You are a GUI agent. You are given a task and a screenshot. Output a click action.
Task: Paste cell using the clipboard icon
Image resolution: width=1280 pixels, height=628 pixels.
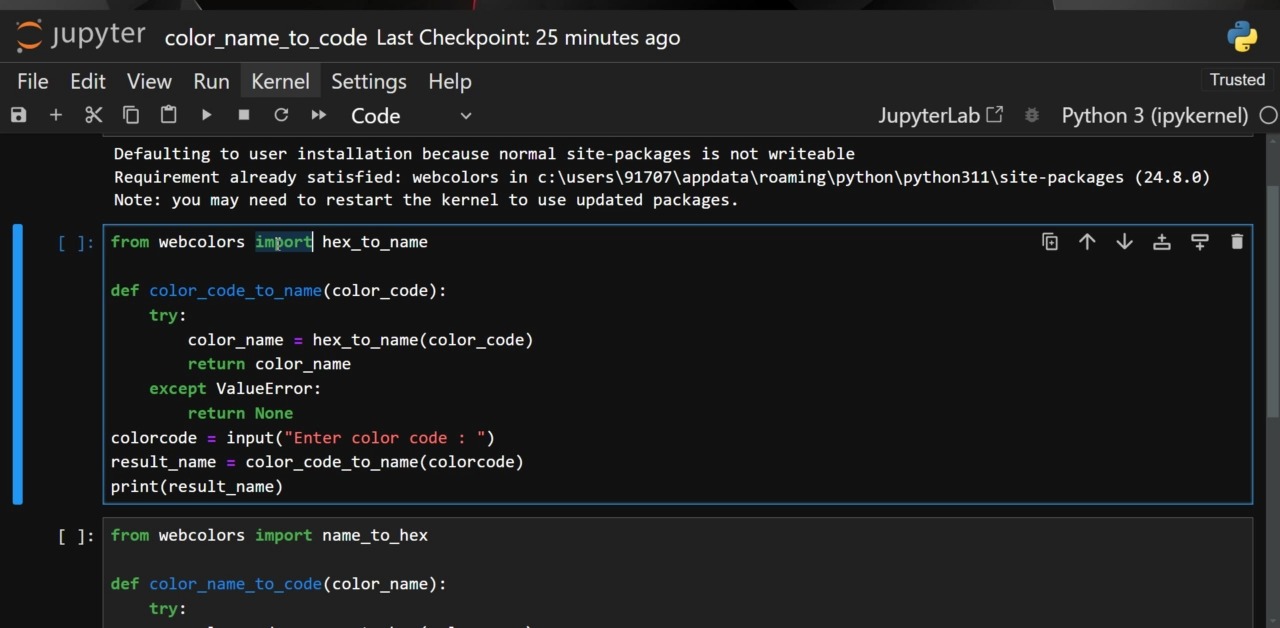pos(169,115)
